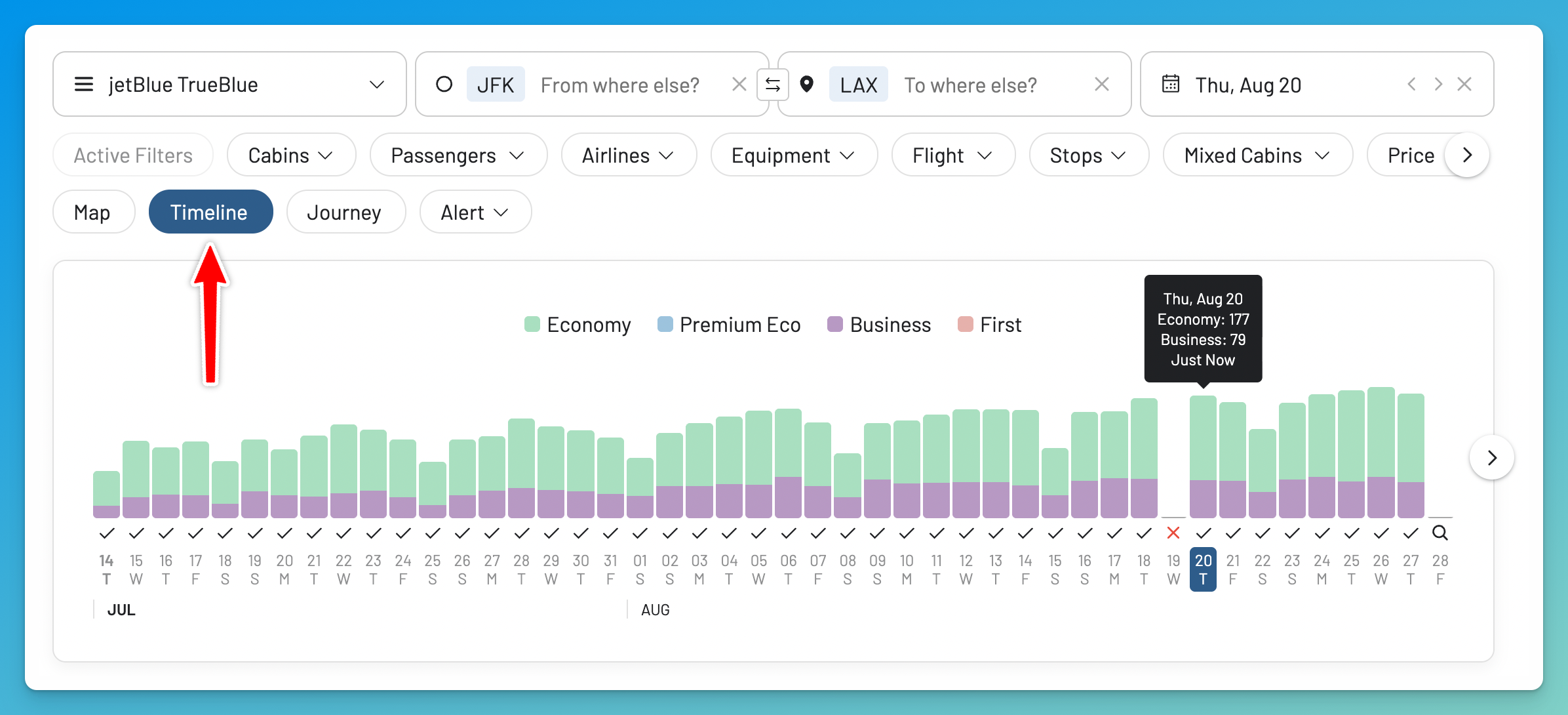The height and width of the screenshot is (715, 1568).
Task: Select the Jul 14 date marker
Action: 106,569
